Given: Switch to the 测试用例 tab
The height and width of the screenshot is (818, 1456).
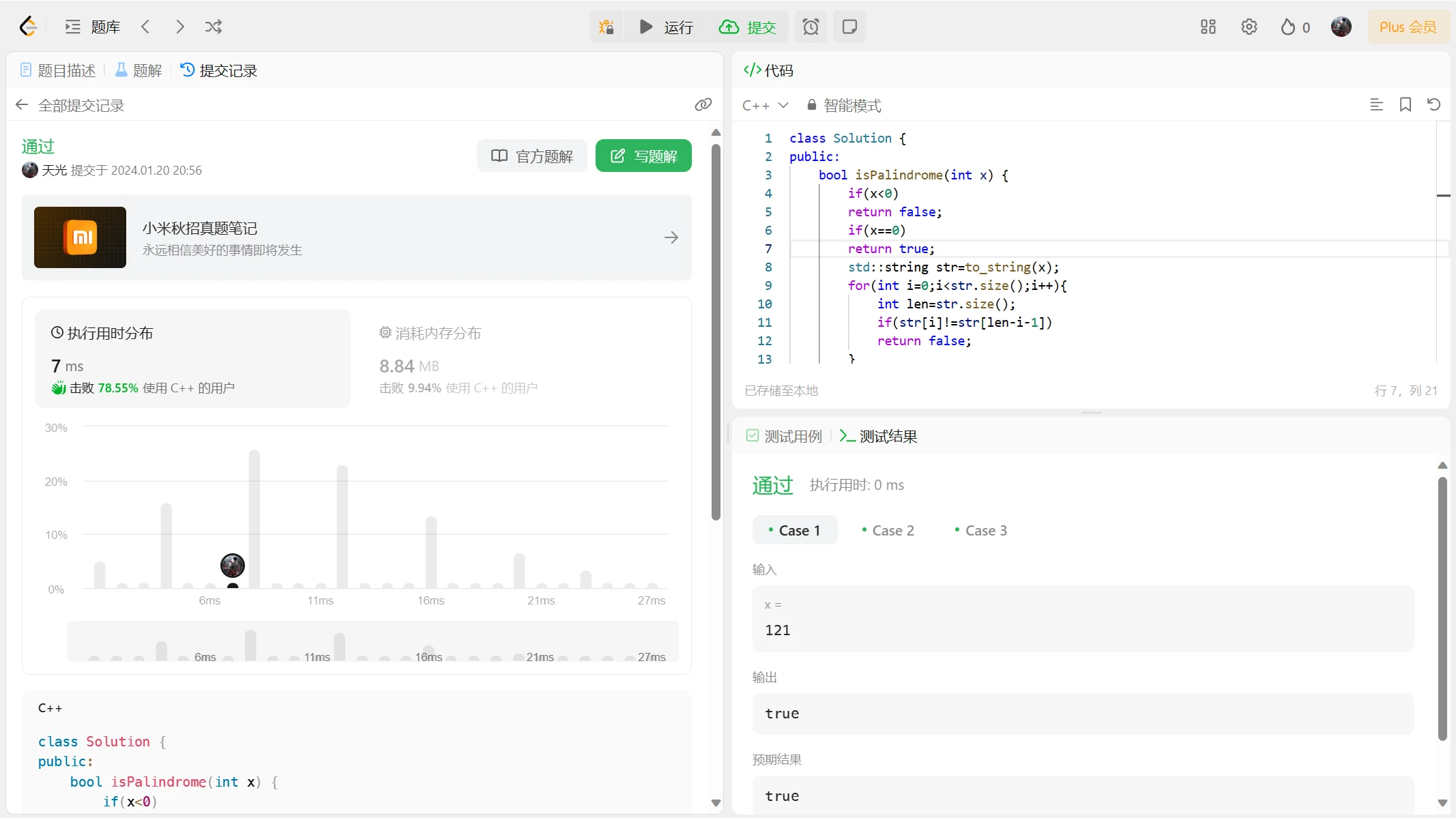Looking at the screenshot, I should 785,436.
